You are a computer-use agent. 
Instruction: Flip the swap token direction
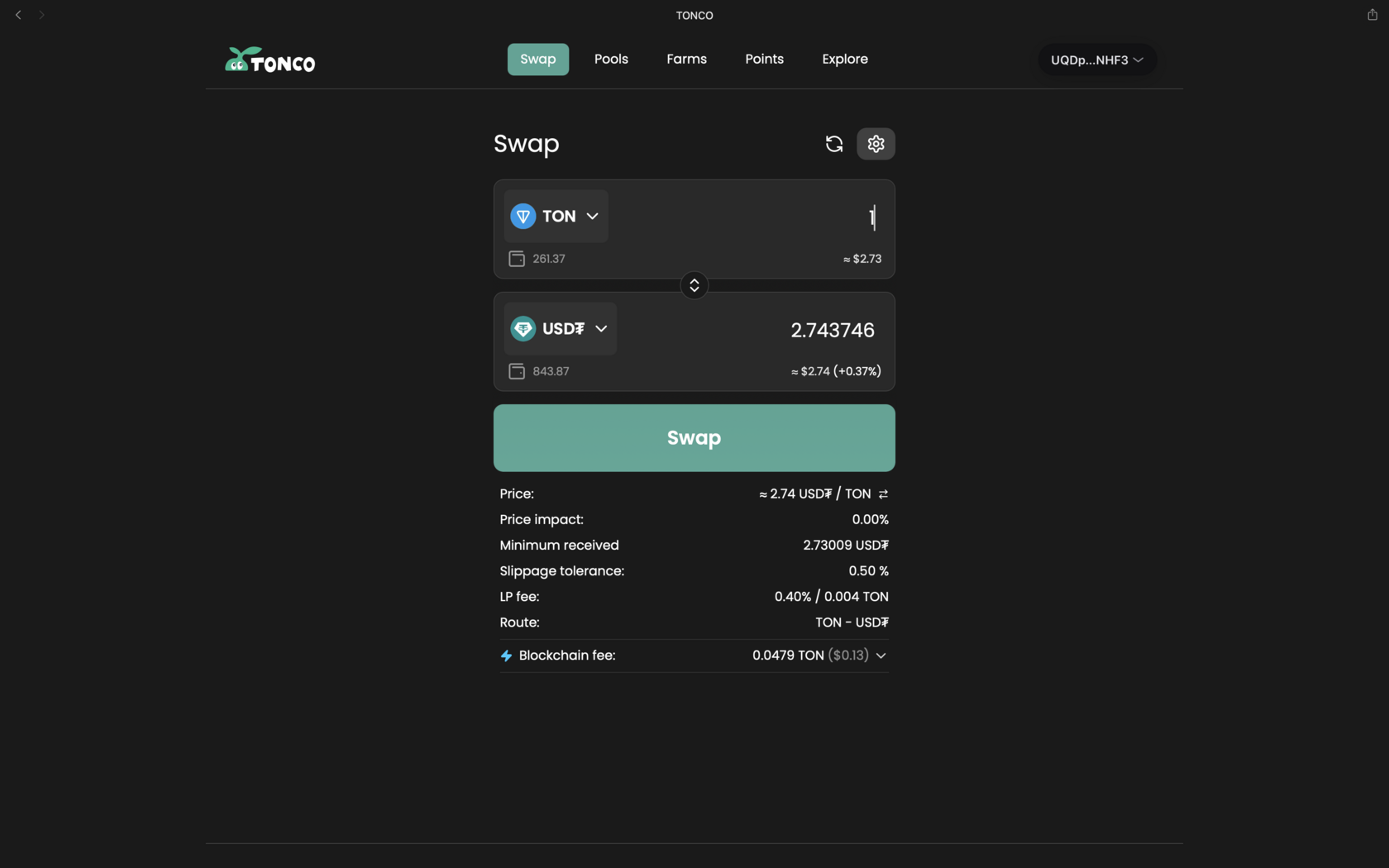[694, 285]
